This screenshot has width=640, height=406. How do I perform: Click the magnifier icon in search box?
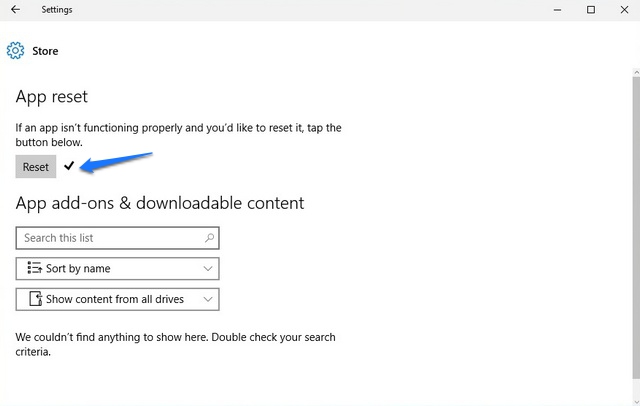pyautogui.click(x=209, y=238)
